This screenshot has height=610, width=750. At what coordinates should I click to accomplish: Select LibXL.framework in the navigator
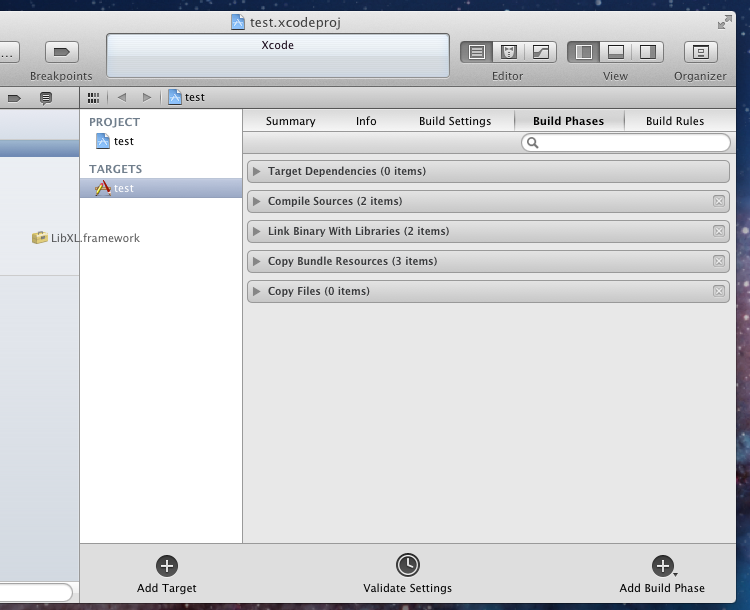pos(86,238)
